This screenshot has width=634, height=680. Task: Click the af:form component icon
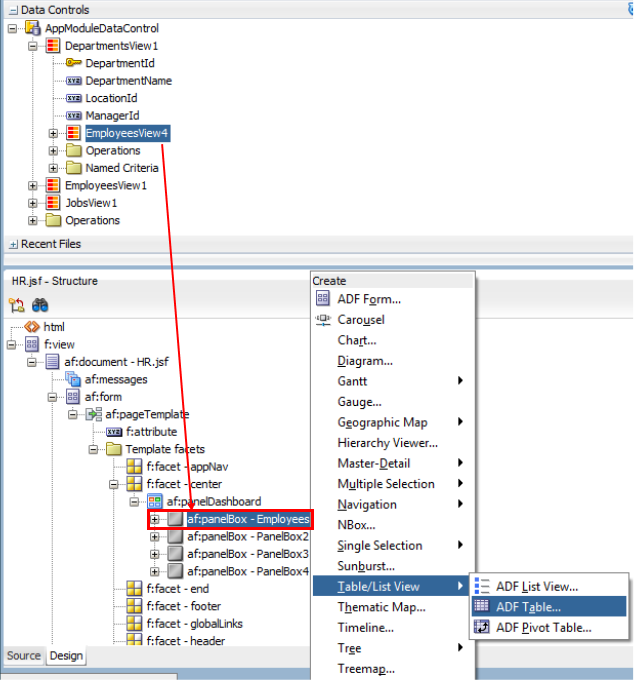(x=72, y=396)
